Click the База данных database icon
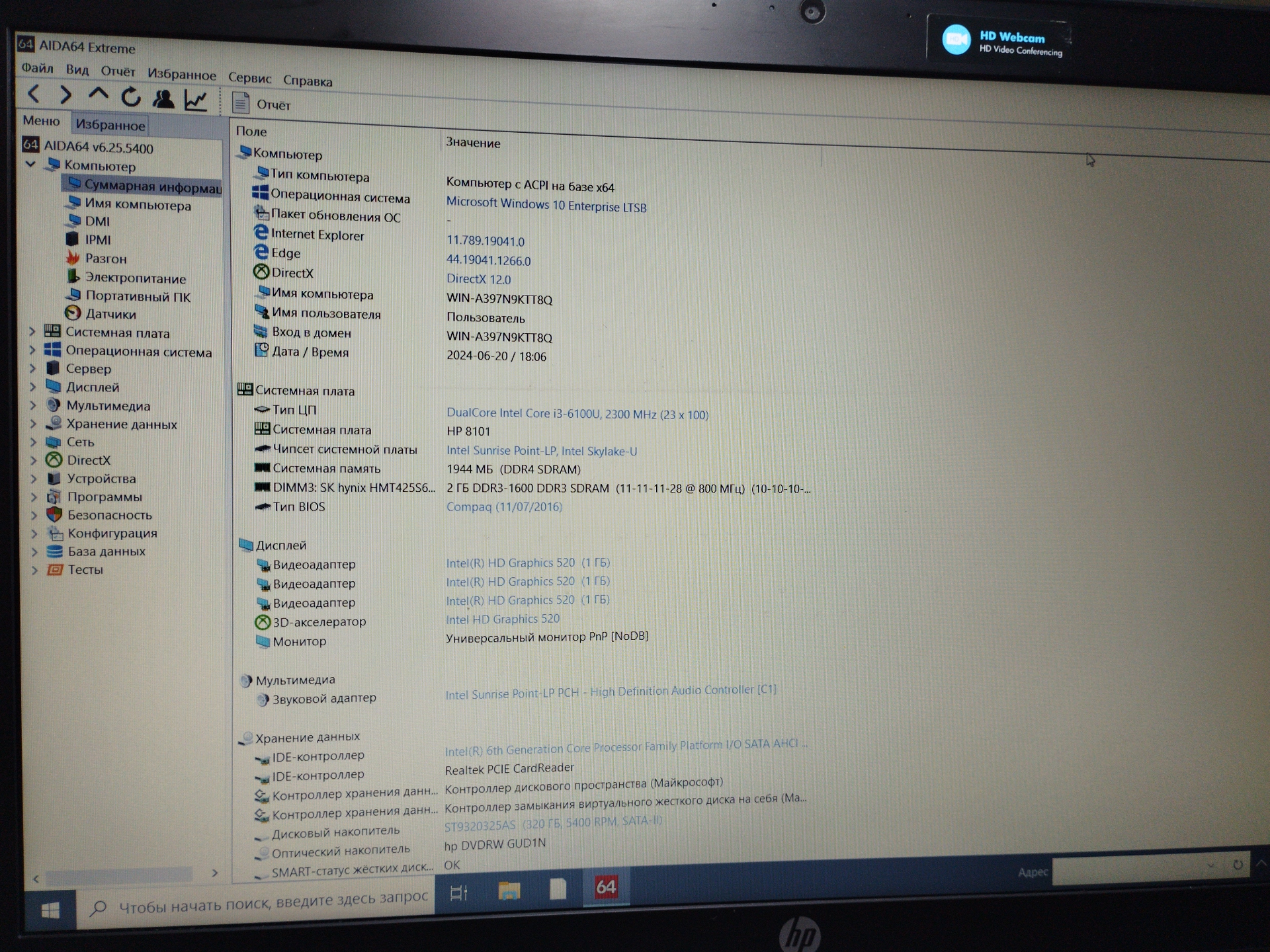This screenshot has height=952, width=1270. coord(55,551)
